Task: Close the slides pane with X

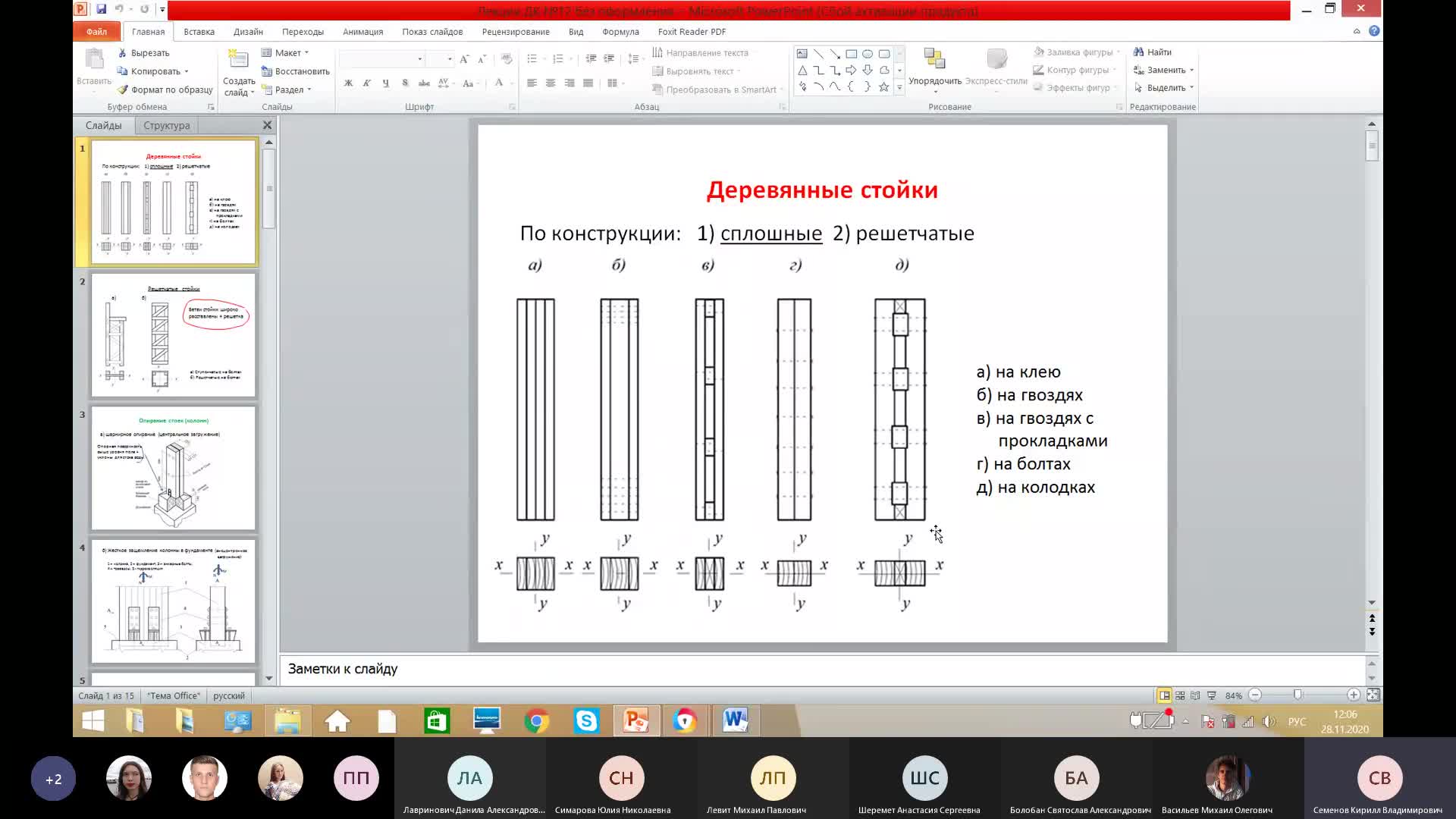Action: (x=267, y=125)
